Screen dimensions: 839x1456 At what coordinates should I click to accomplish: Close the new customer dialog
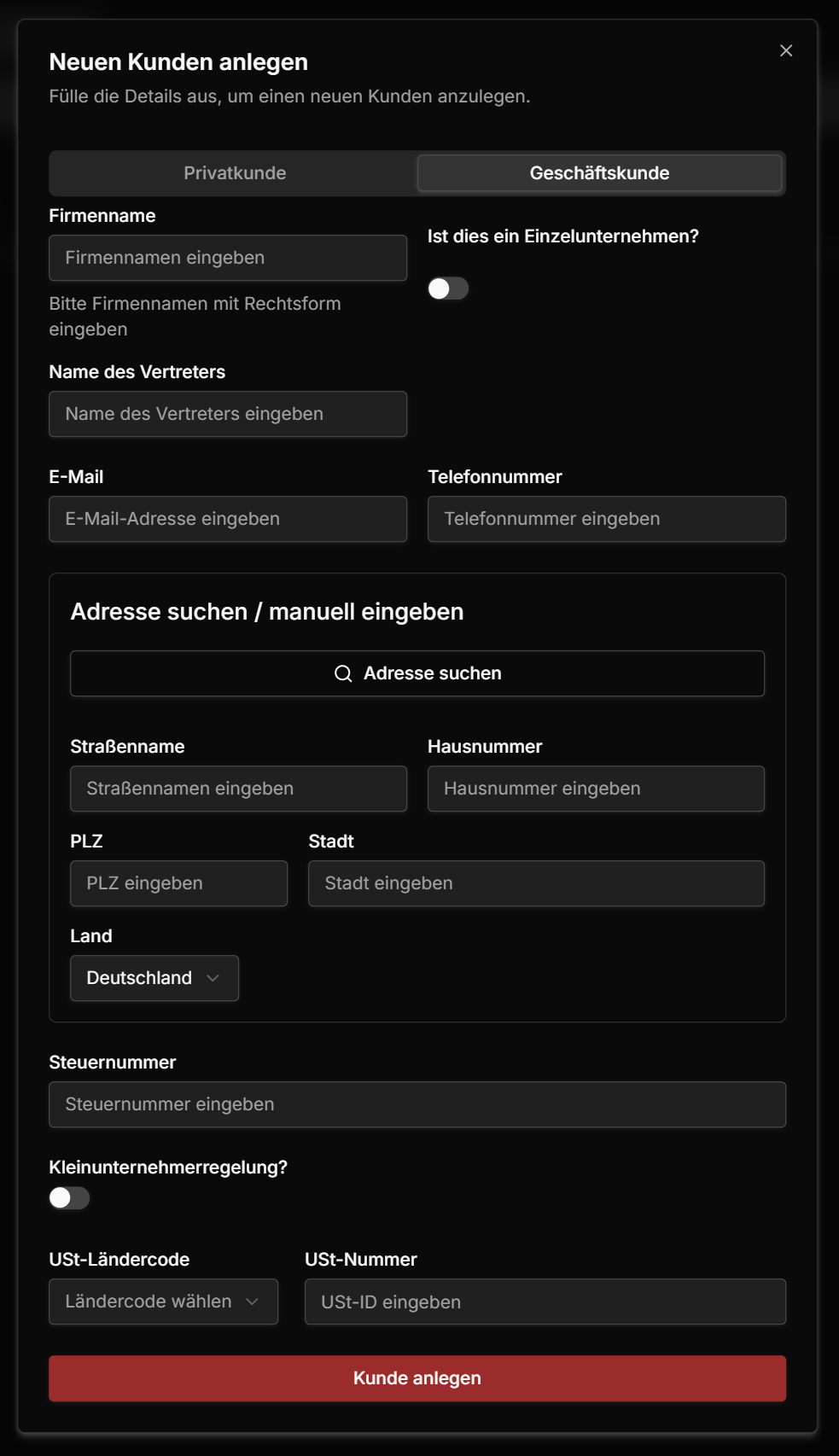point(786,51)
